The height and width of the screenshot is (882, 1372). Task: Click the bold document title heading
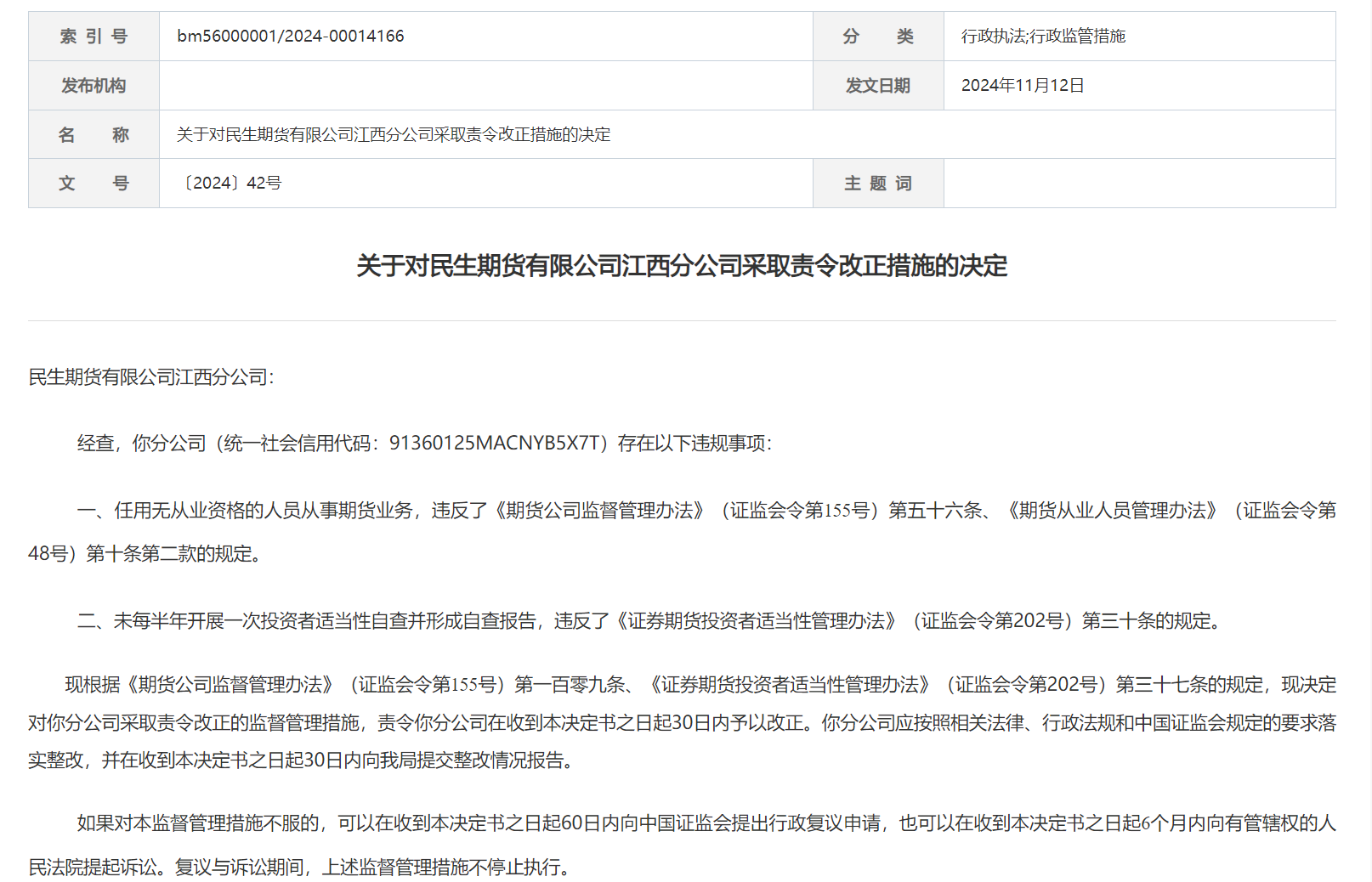click(682, 266)
